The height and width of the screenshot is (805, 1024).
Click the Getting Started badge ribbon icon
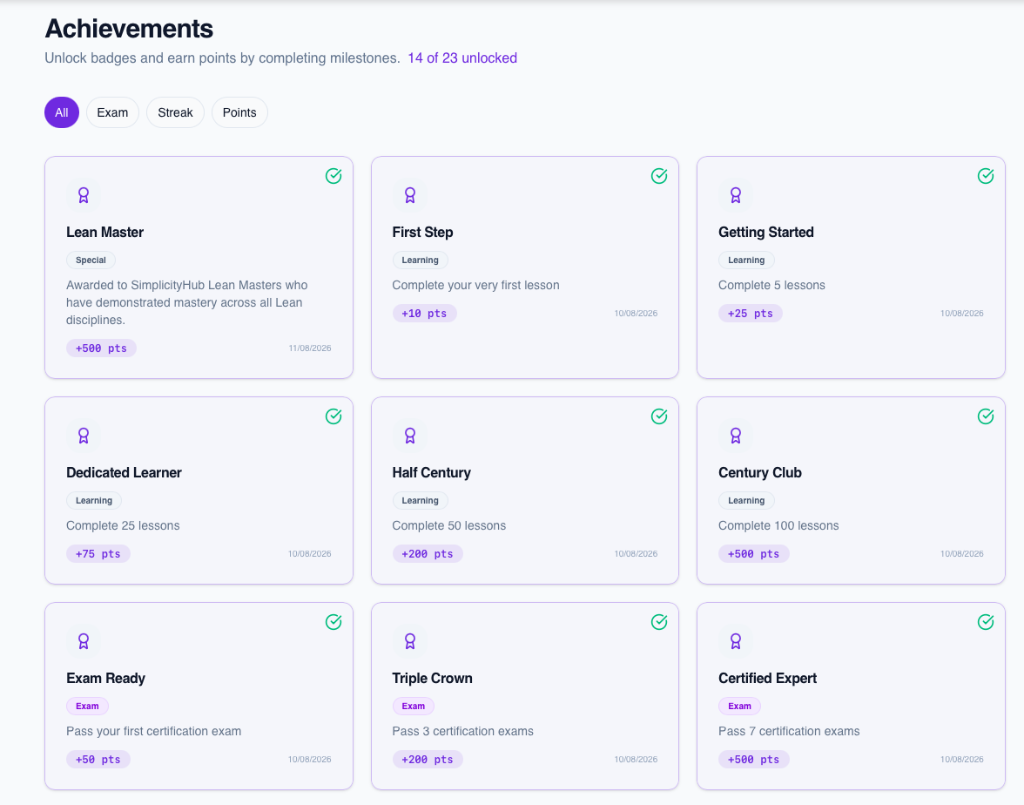[735, 195]
